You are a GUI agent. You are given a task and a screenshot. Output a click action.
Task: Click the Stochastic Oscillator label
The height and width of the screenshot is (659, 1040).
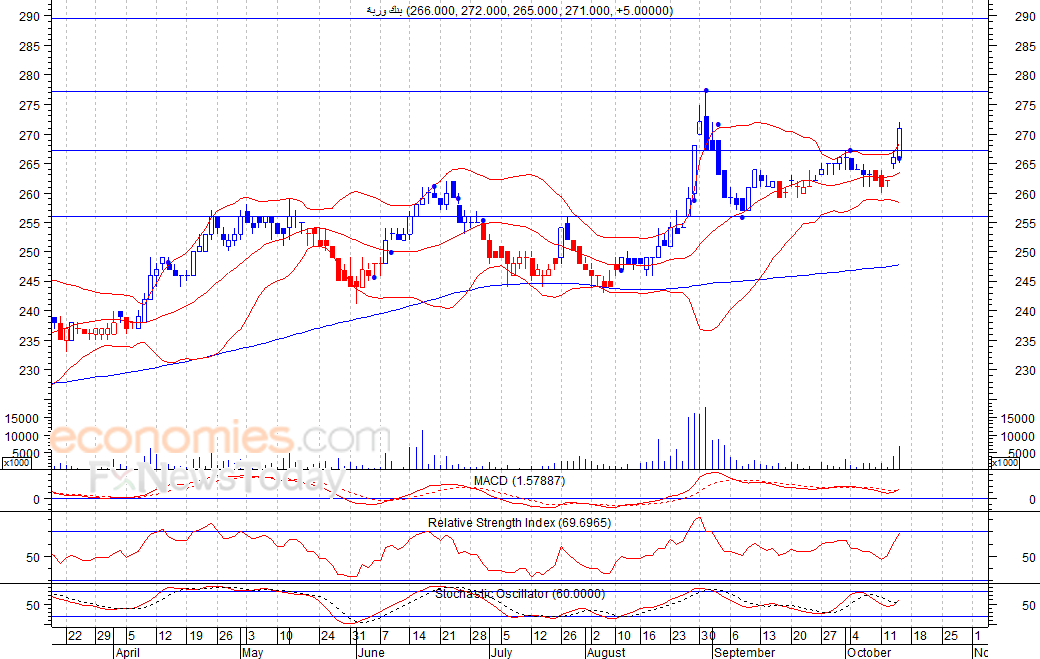click(520, 593)
